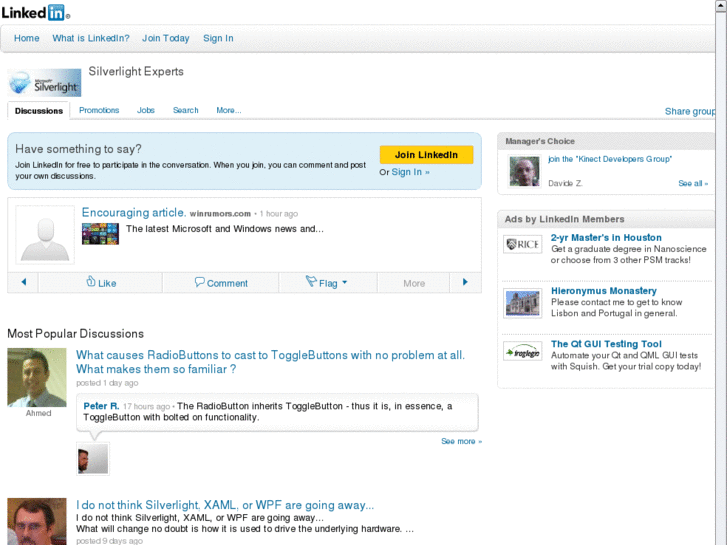Image resolution: width=727 pixels, height=545 pixels.
Task: Click the Flag icon
Action: [311, 281]
